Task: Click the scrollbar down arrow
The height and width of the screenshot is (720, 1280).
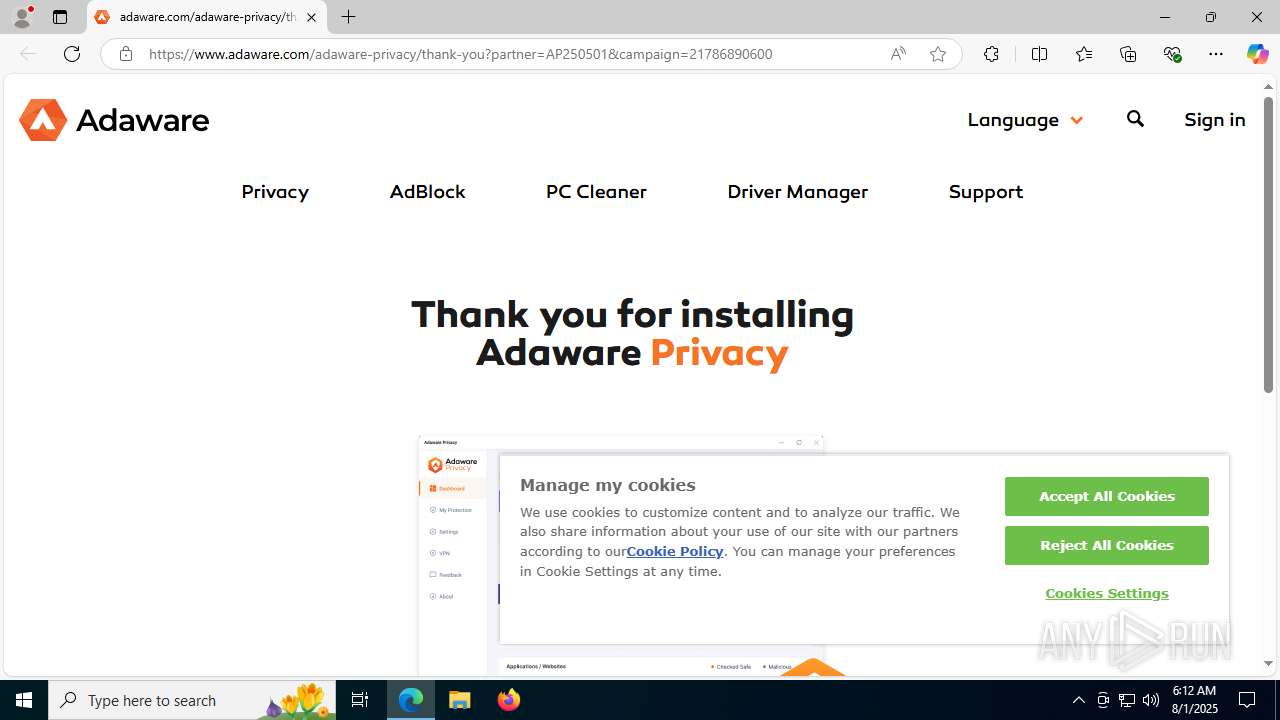Action: 1268,664
